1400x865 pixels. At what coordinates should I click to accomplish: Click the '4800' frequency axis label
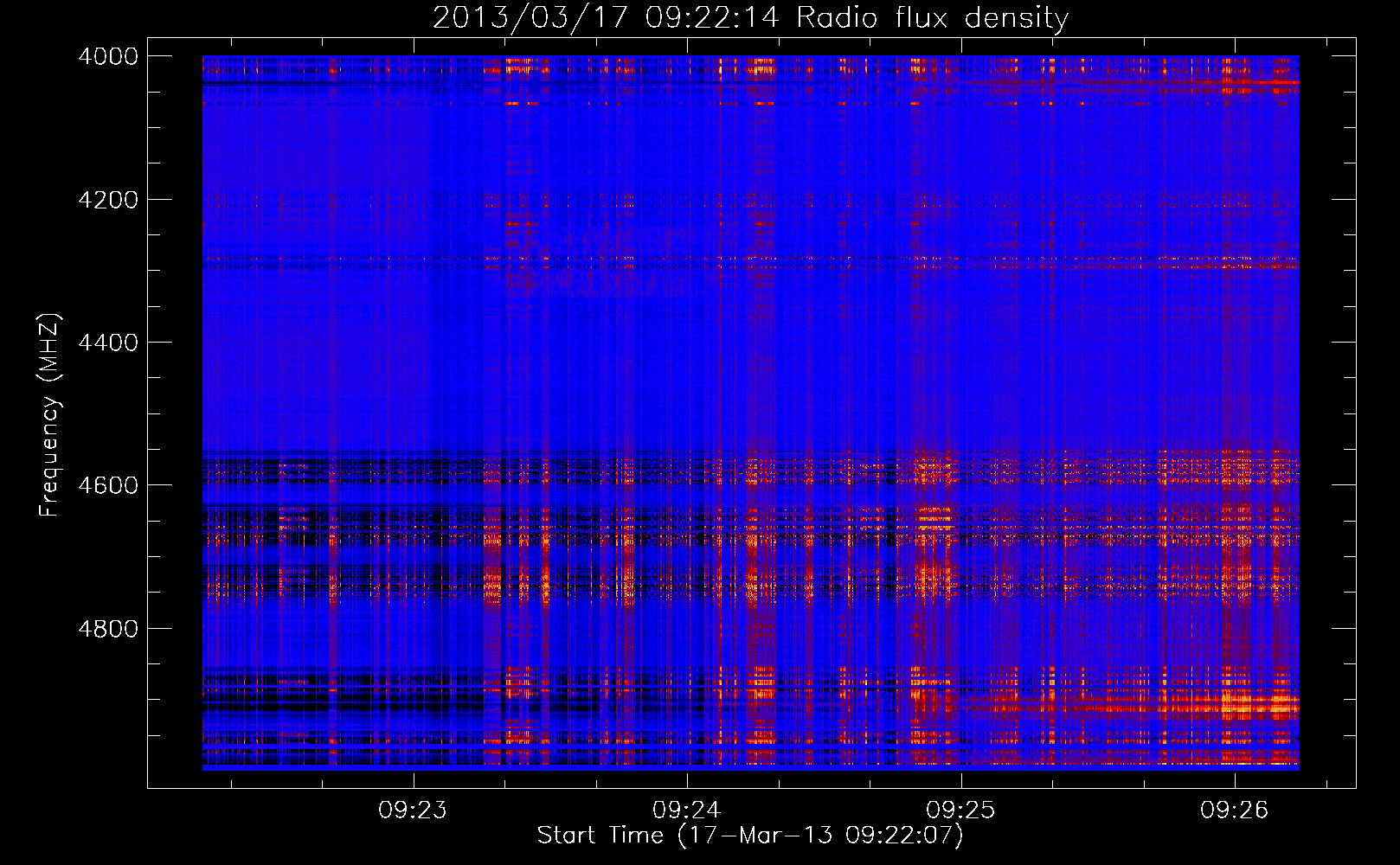pyautogui.click(x=108, y=628)
